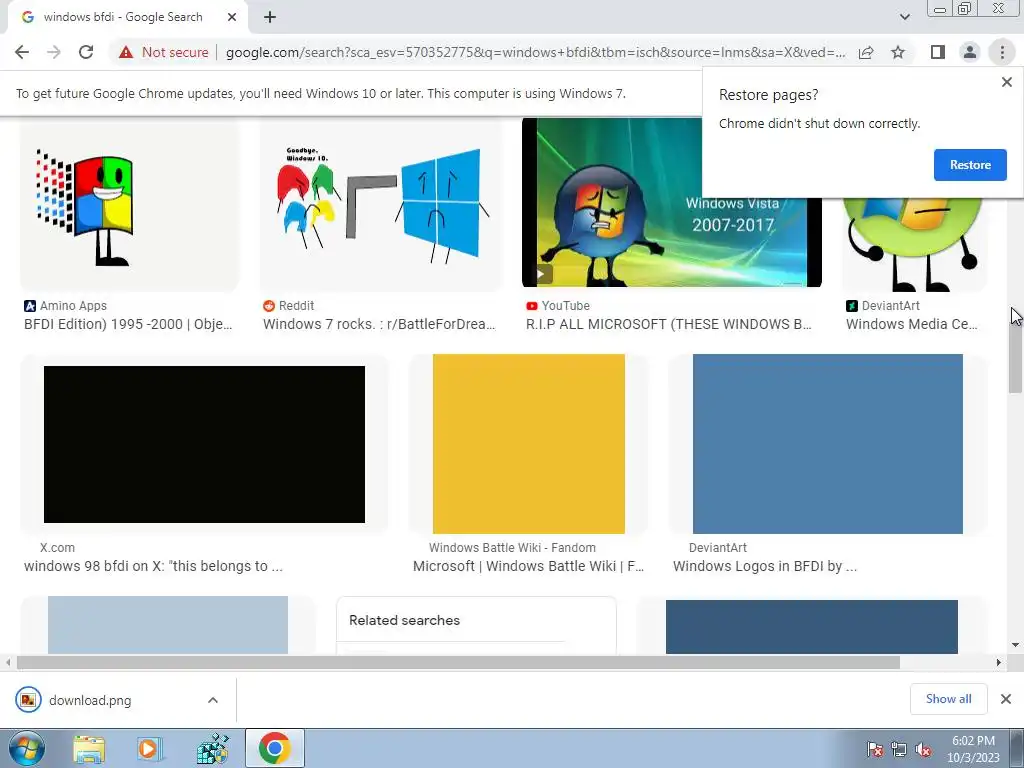Bookmark this page with the star
The height and width of the screenshot is (768, 1024).
pos(898,52)
